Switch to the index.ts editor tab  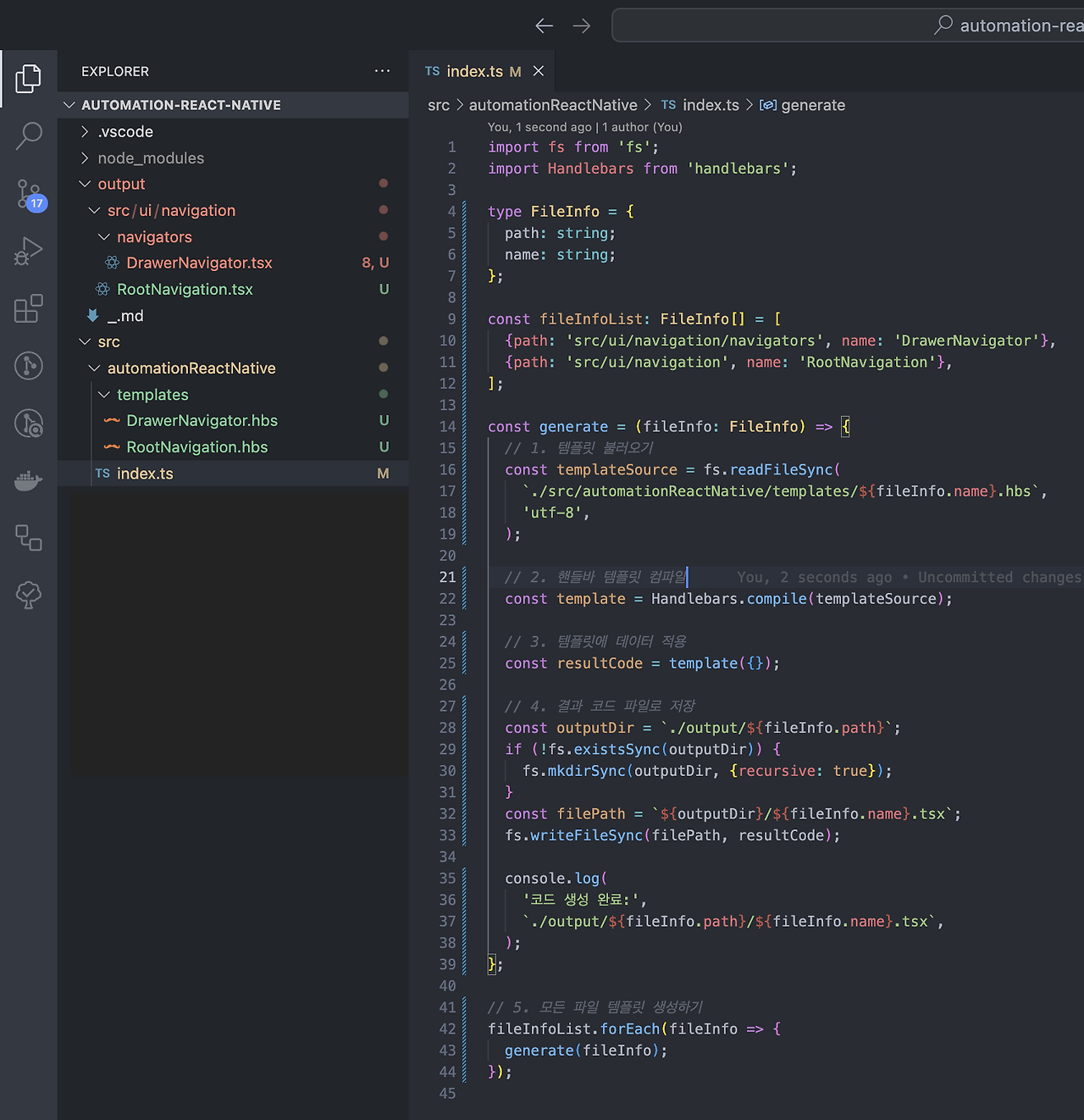474,71
